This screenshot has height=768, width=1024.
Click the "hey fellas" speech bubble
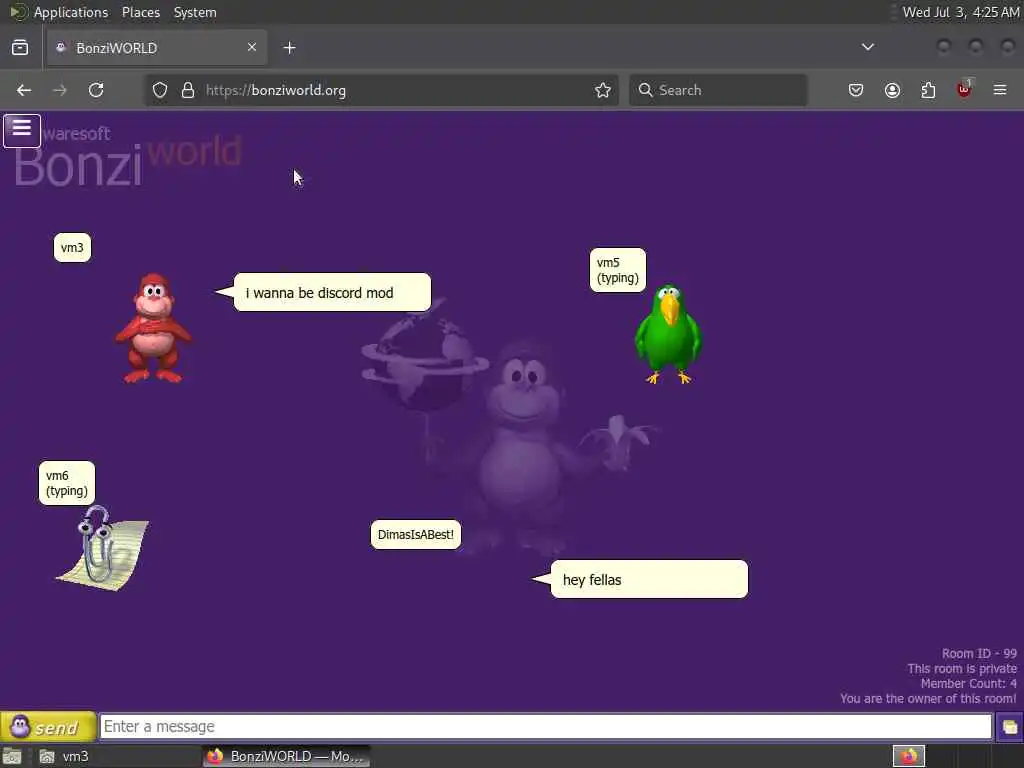point(649,579)
